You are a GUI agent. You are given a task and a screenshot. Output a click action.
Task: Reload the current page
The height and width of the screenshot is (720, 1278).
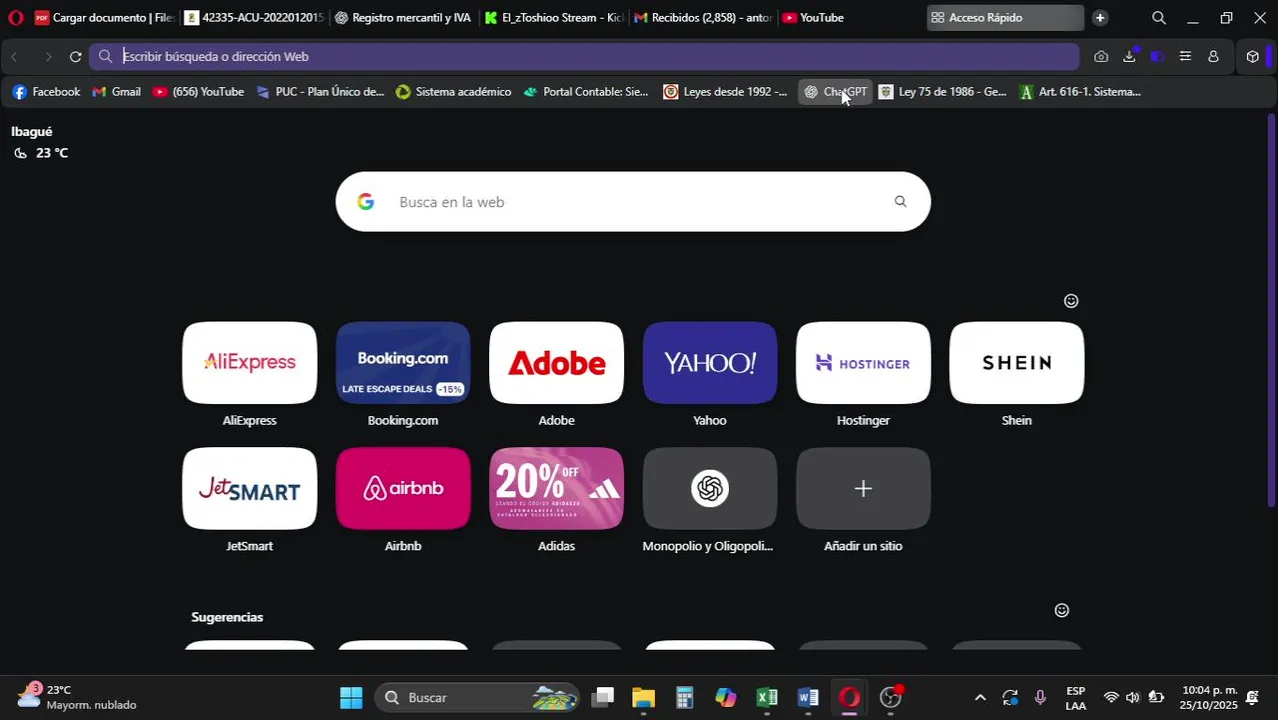[75, 57]
